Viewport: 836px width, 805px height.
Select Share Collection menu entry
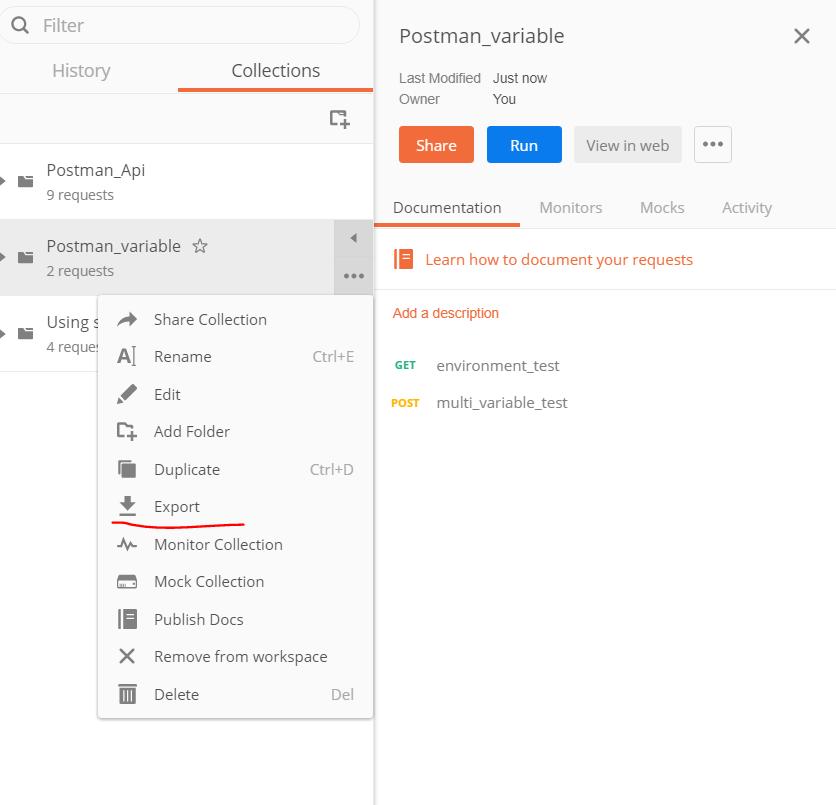coord(235,319)
